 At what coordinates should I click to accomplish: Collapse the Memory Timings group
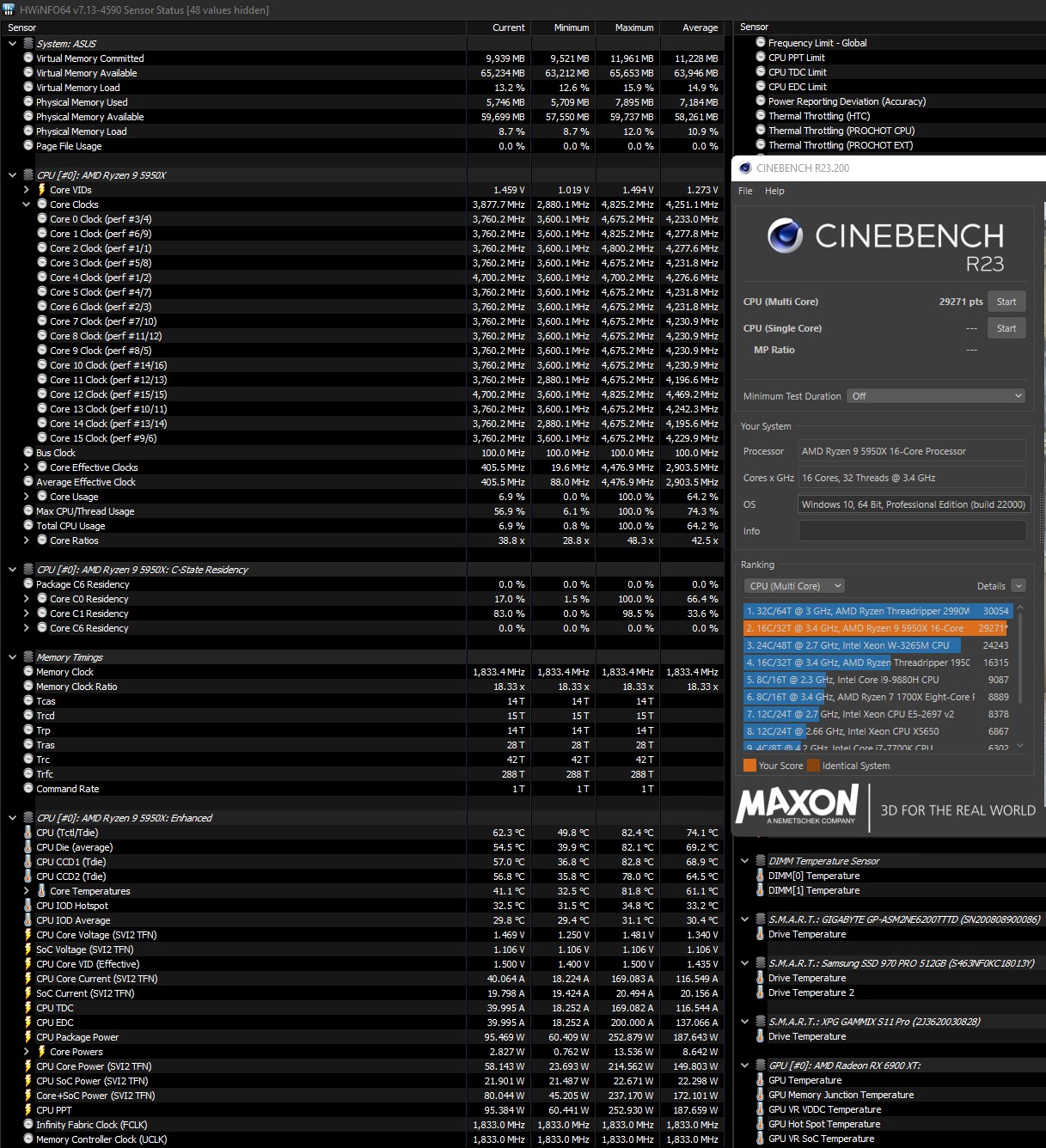[12, 657]
